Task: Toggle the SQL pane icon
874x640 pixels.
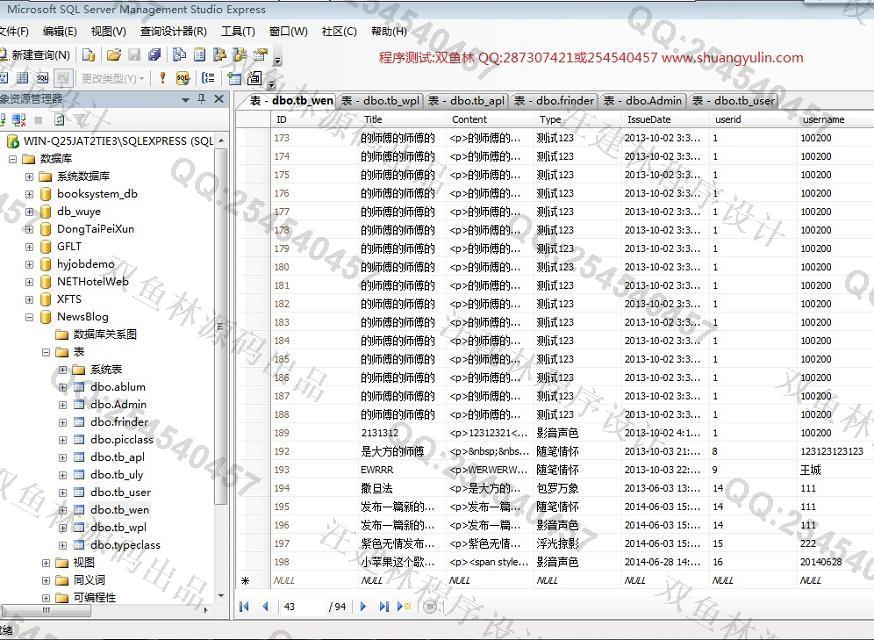Action: [42, 78]
